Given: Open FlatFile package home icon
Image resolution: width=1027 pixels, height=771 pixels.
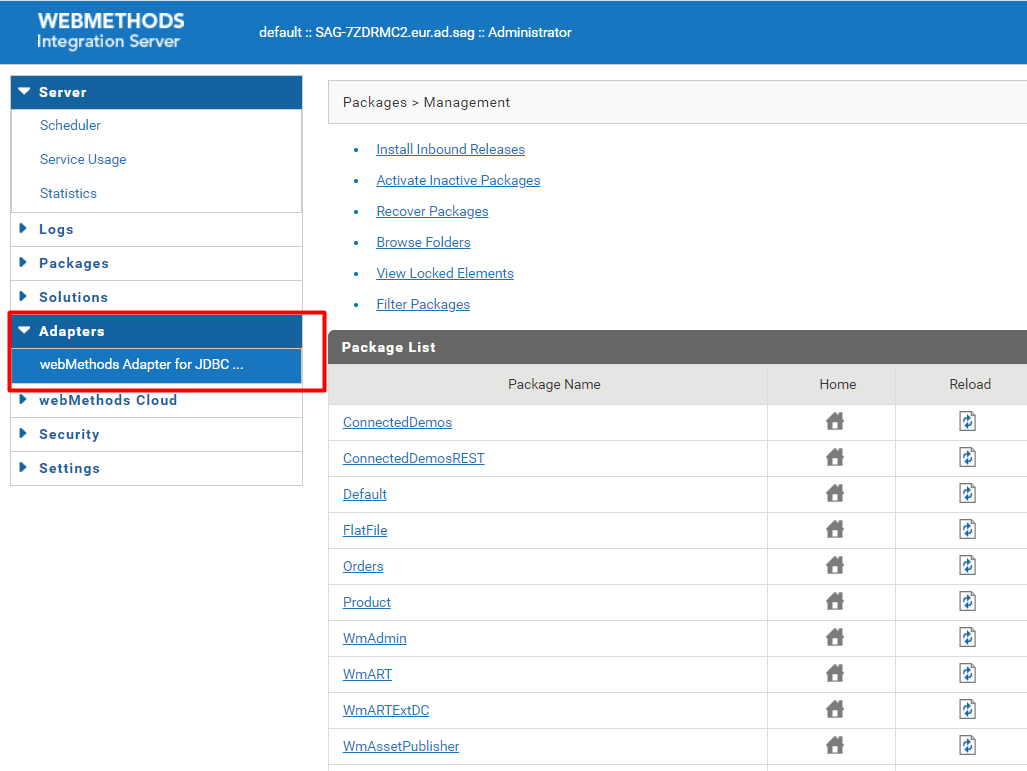Looking at the screenshot, I should click(x=834, y=529).
